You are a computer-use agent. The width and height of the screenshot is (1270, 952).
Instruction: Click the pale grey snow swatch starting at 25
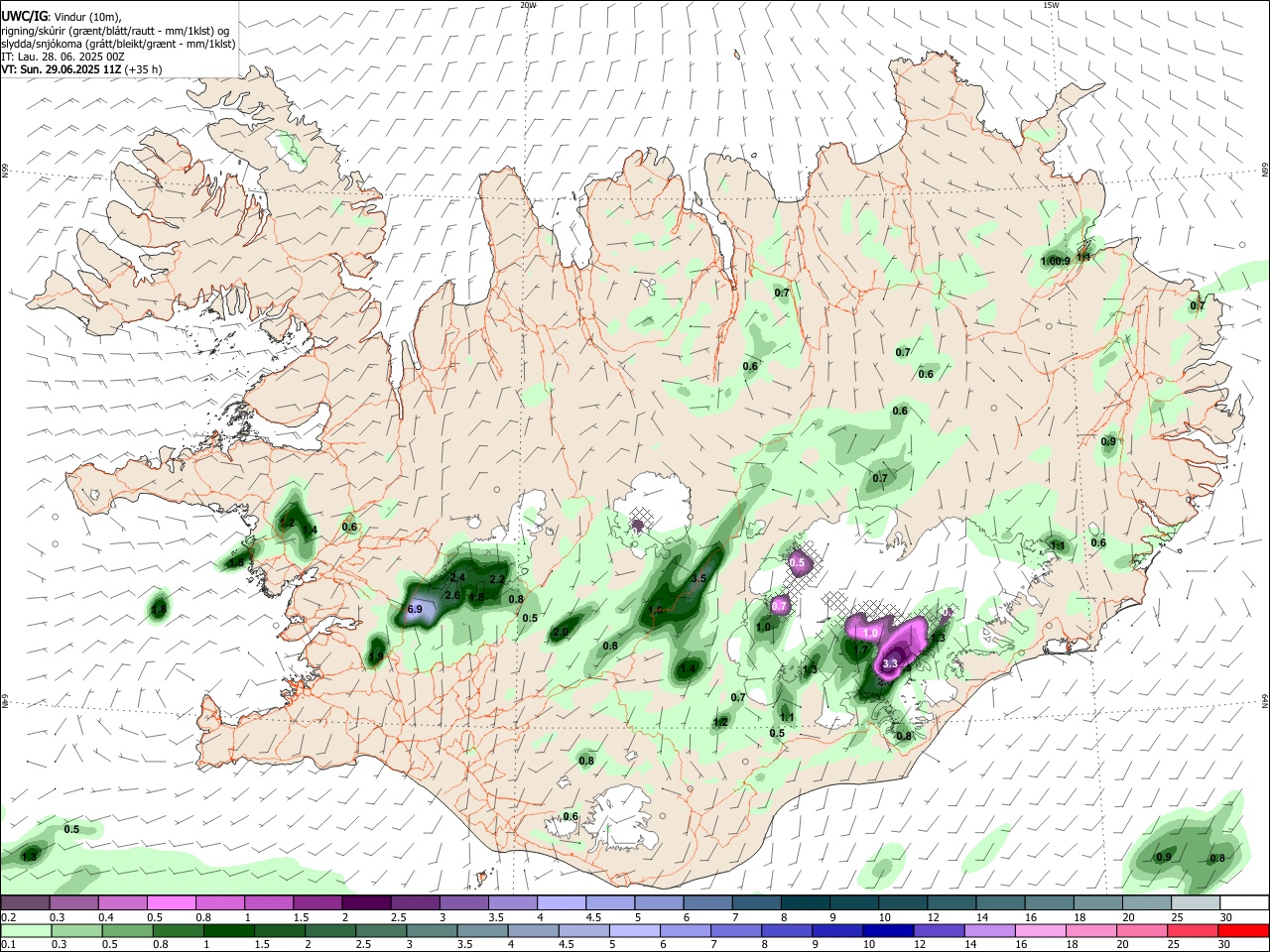pos(1196,903)
